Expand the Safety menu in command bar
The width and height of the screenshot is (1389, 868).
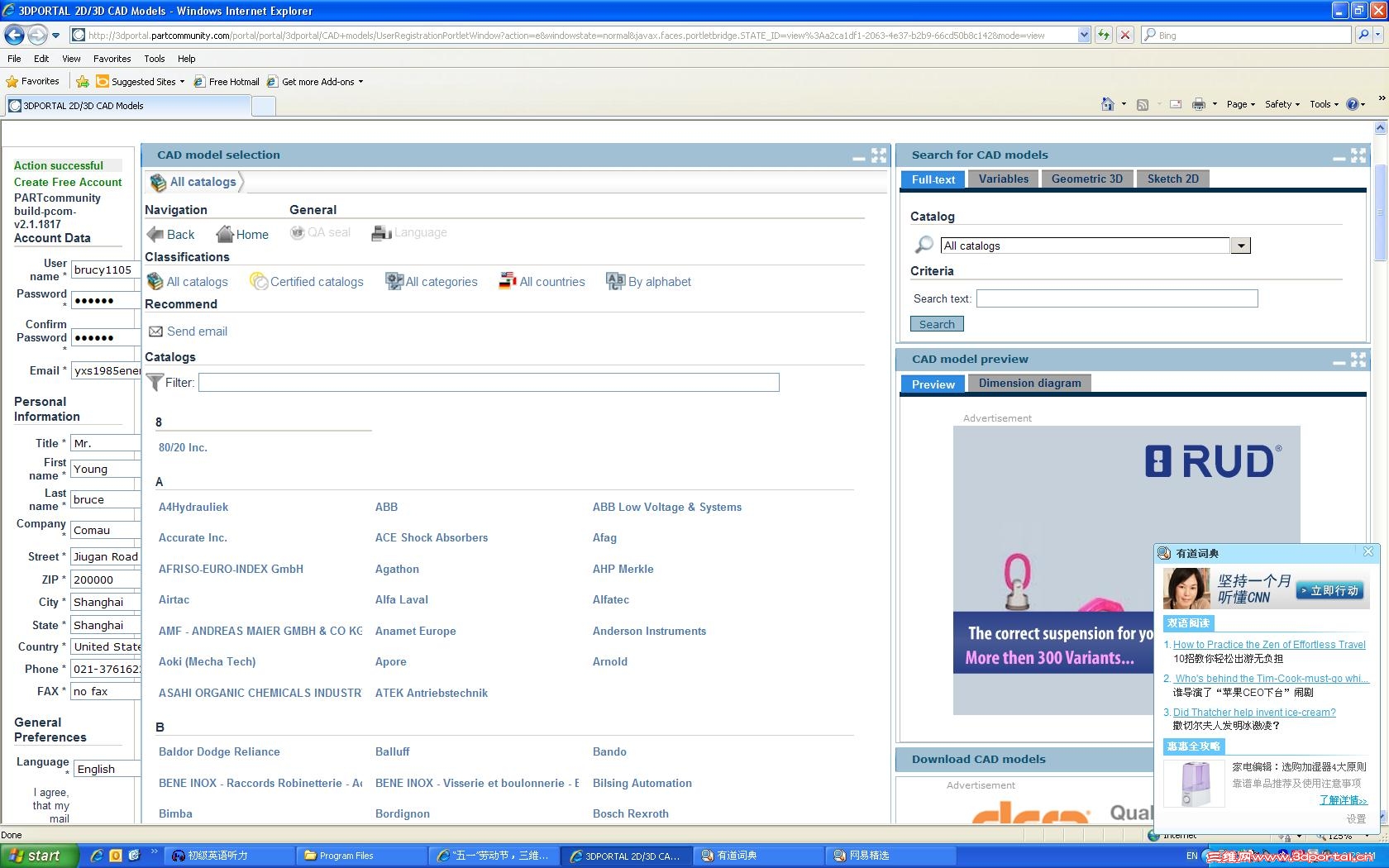1282,104
